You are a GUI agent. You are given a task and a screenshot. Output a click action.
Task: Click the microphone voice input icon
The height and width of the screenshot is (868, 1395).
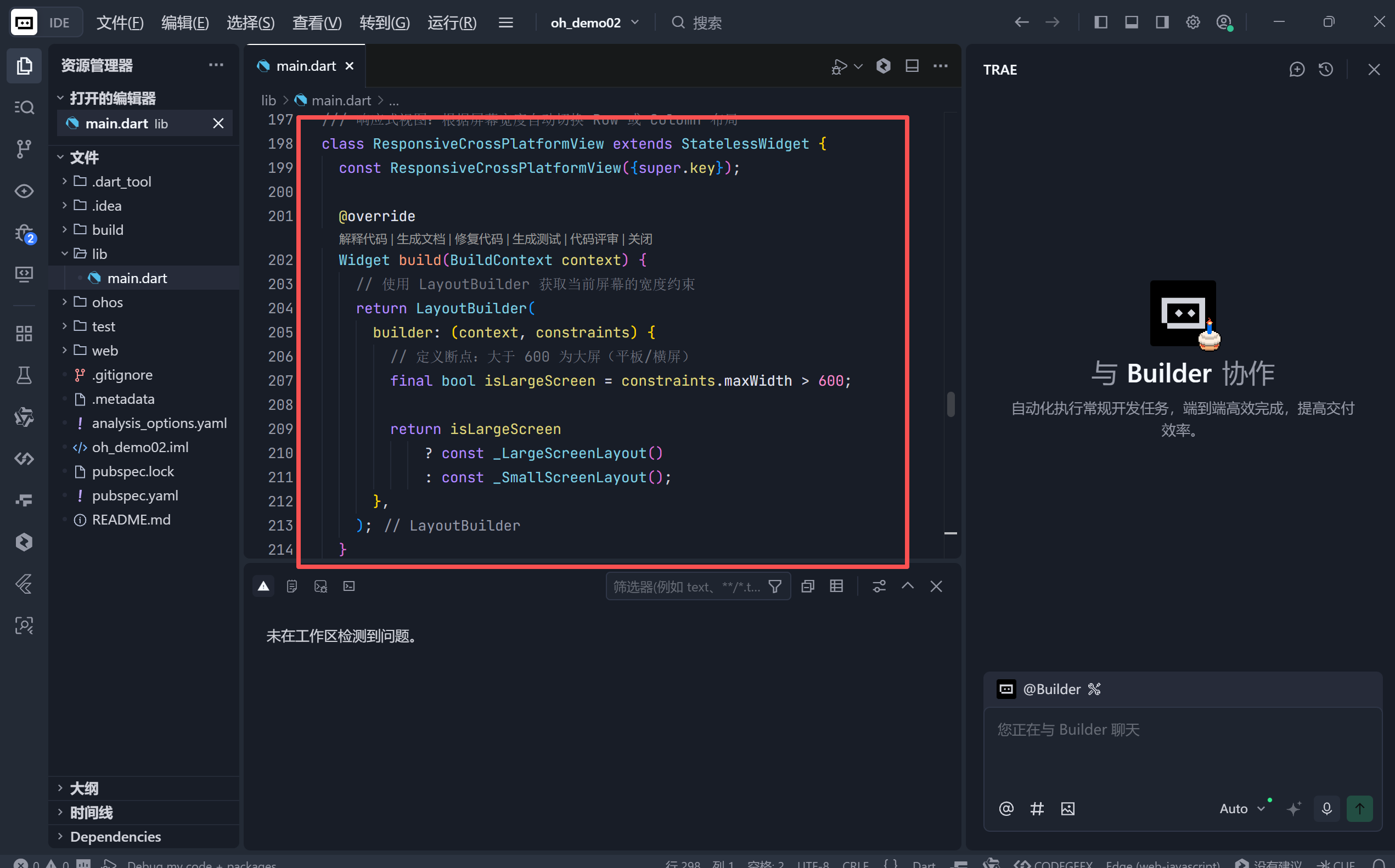pyautogui.click(x=1326, y=808)
